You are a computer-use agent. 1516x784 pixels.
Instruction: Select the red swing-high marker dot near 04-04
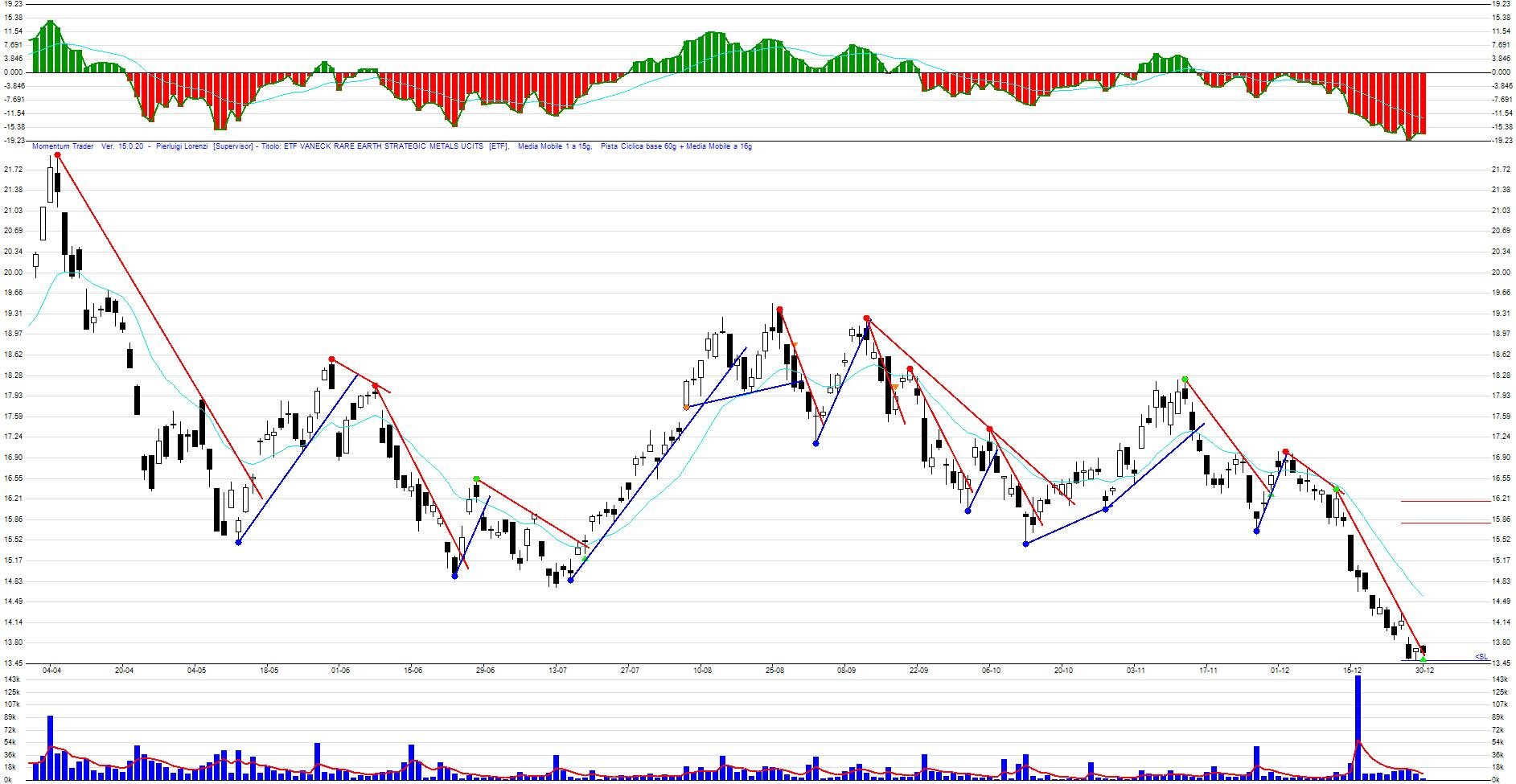click(56, 155)
